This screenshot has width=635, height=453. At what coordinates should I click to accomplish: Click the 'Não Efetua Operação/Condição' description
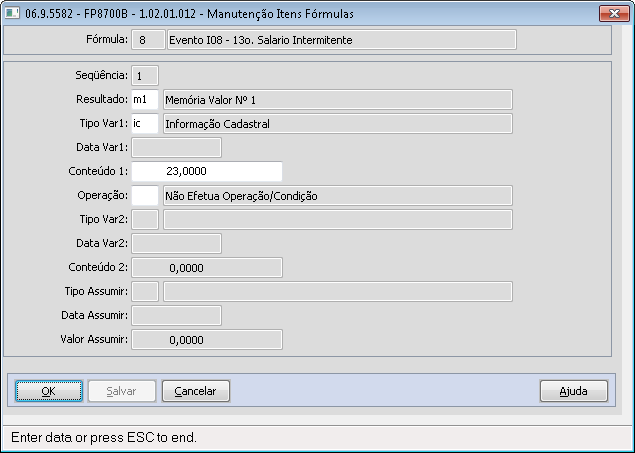[338, 196]
